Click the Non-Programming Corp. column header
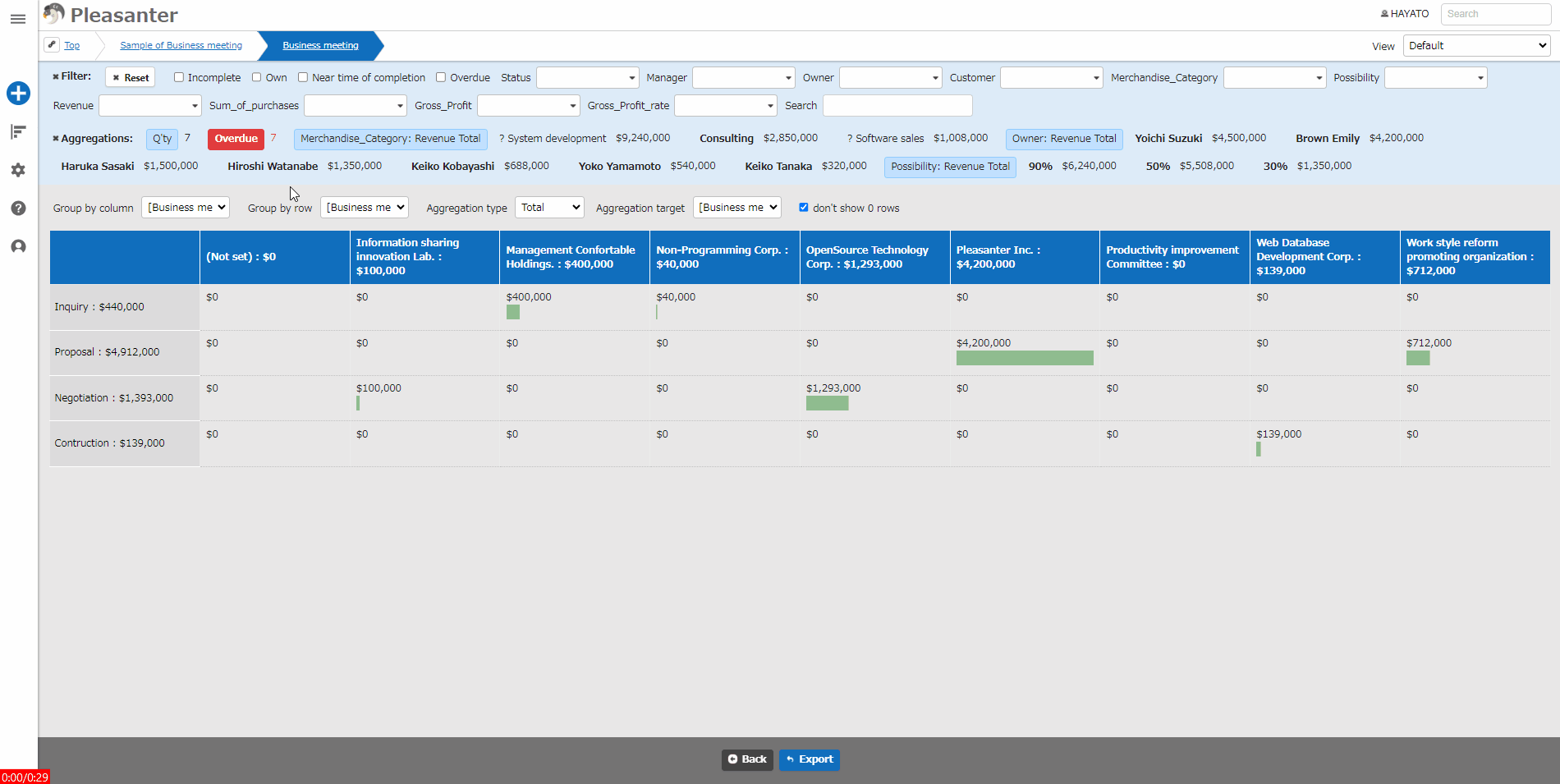The height and width of the screenshot is (784, 1560). (725, 257)
